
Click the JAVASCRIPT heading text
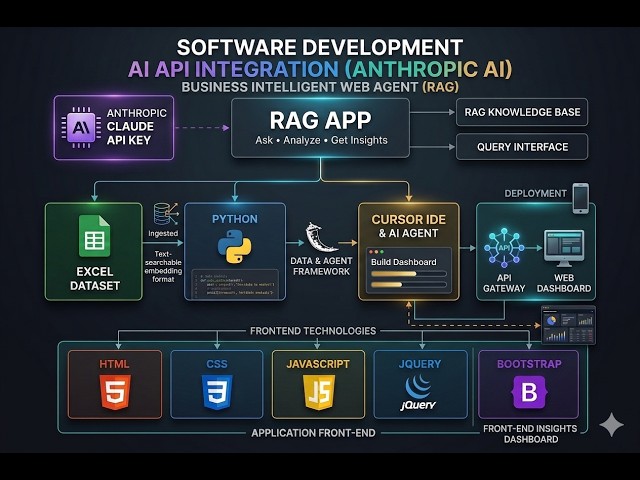click(x=318, y=364)
